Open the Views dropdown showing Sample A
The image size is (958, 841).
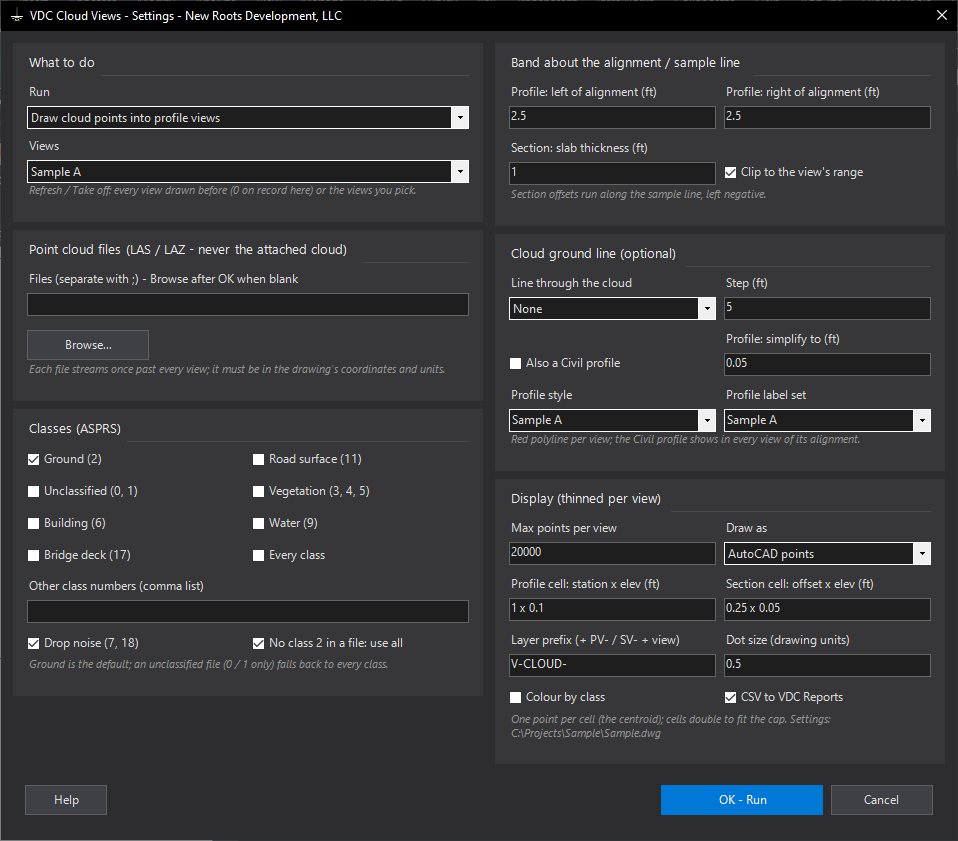[x=248, y=172]
